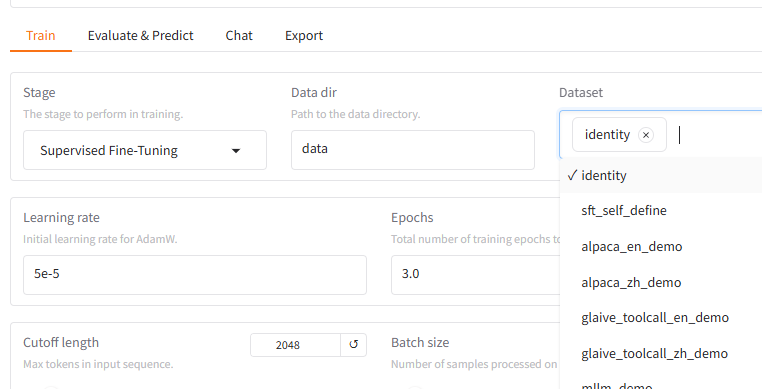Viewport: 762px width, 389px height.
Task: Open the Evaluate & Predict tab
Action: point(140,35)
